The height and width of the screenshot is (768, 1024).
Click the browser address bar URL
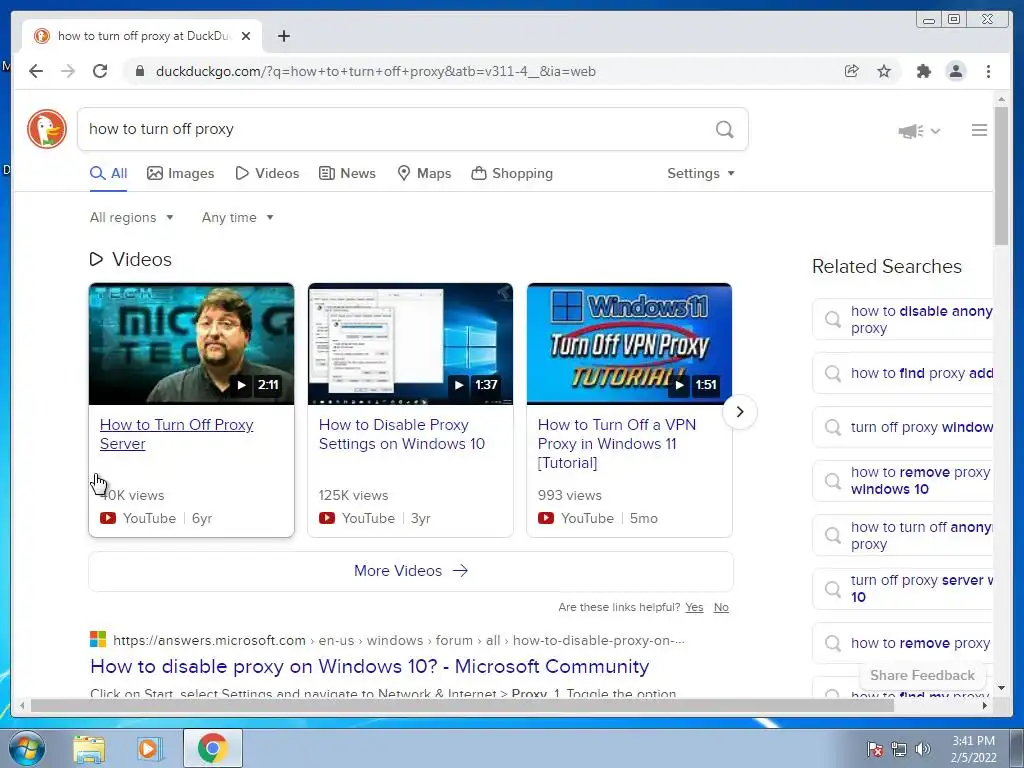[376, 71]
